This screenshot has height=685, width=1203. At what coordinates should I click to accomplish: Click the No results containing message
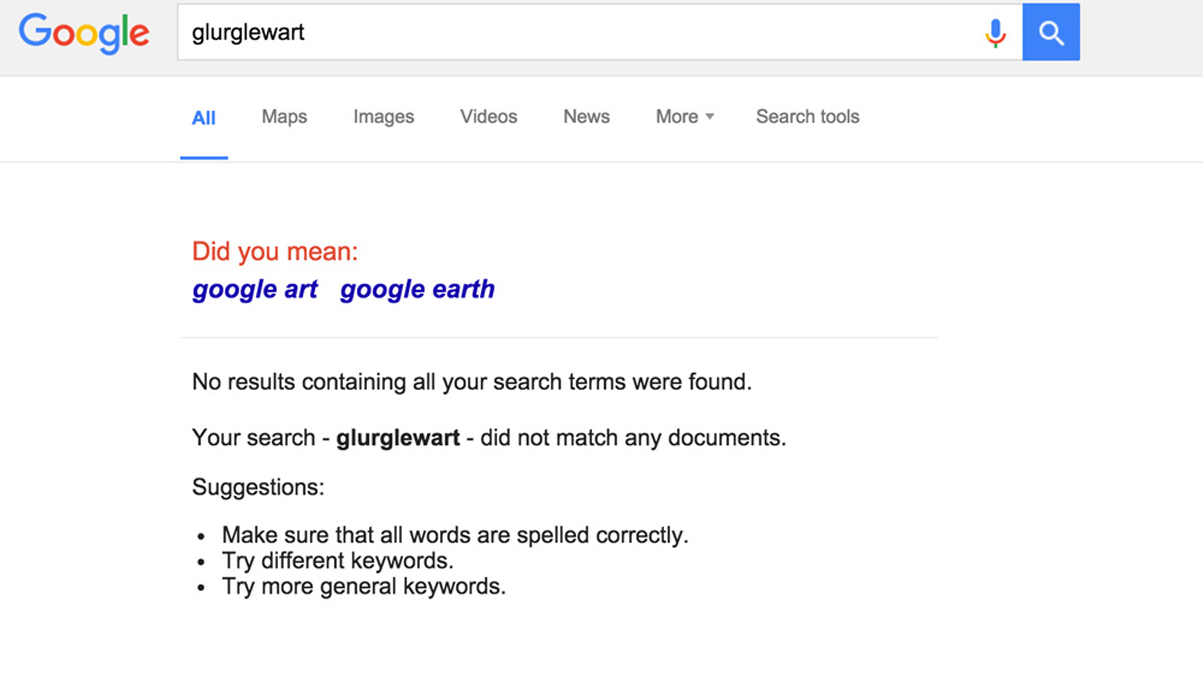[472, 382]
